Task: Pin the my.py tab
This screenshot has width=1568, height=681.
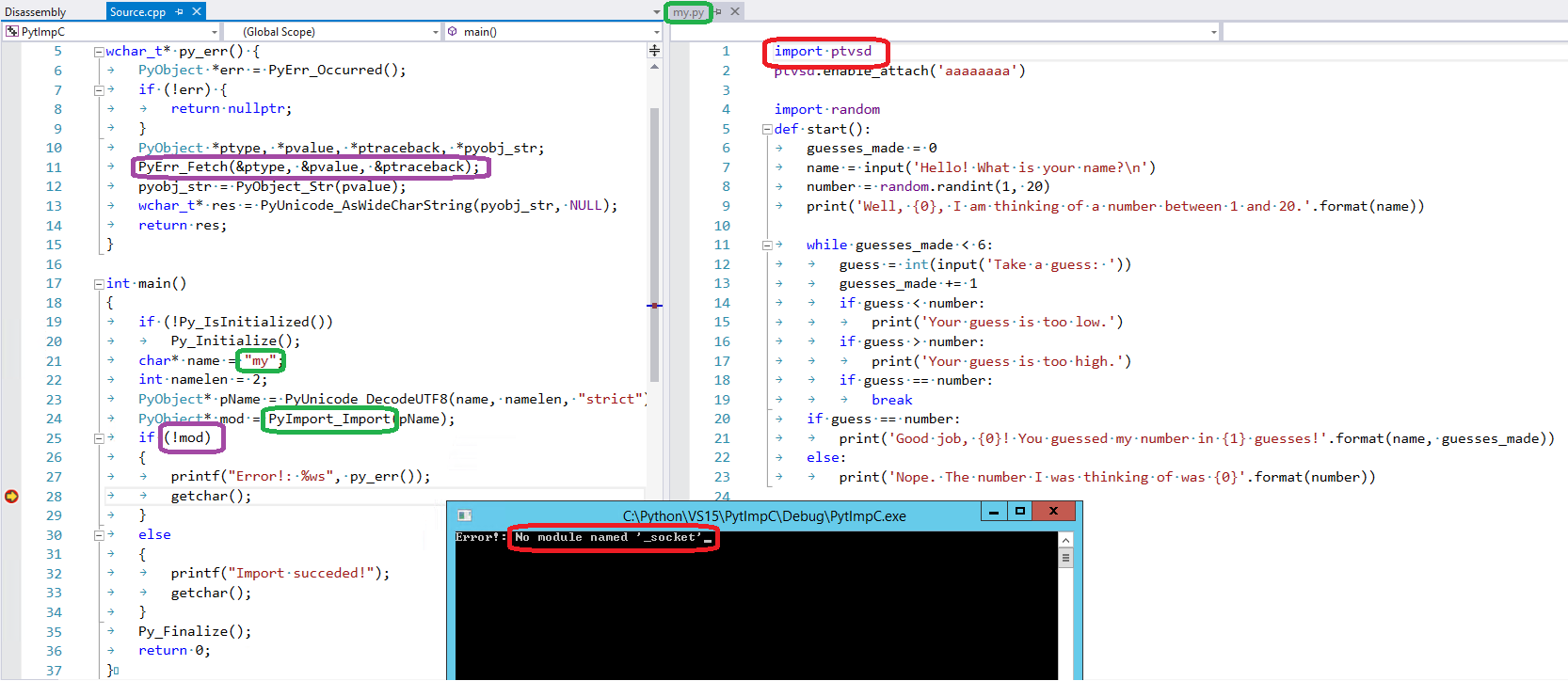Action: pos(718,11)
